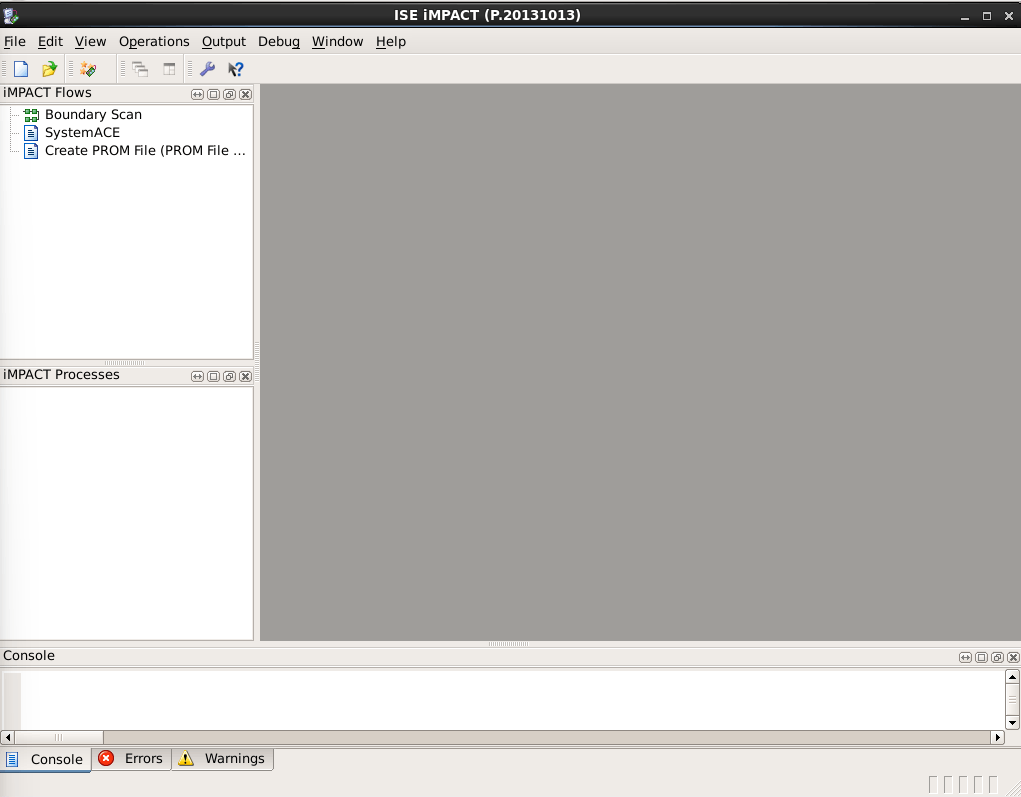Click the console vertical scrollbar up arrow
The image size is (1021, 797).
click(x=1012, y=677)
